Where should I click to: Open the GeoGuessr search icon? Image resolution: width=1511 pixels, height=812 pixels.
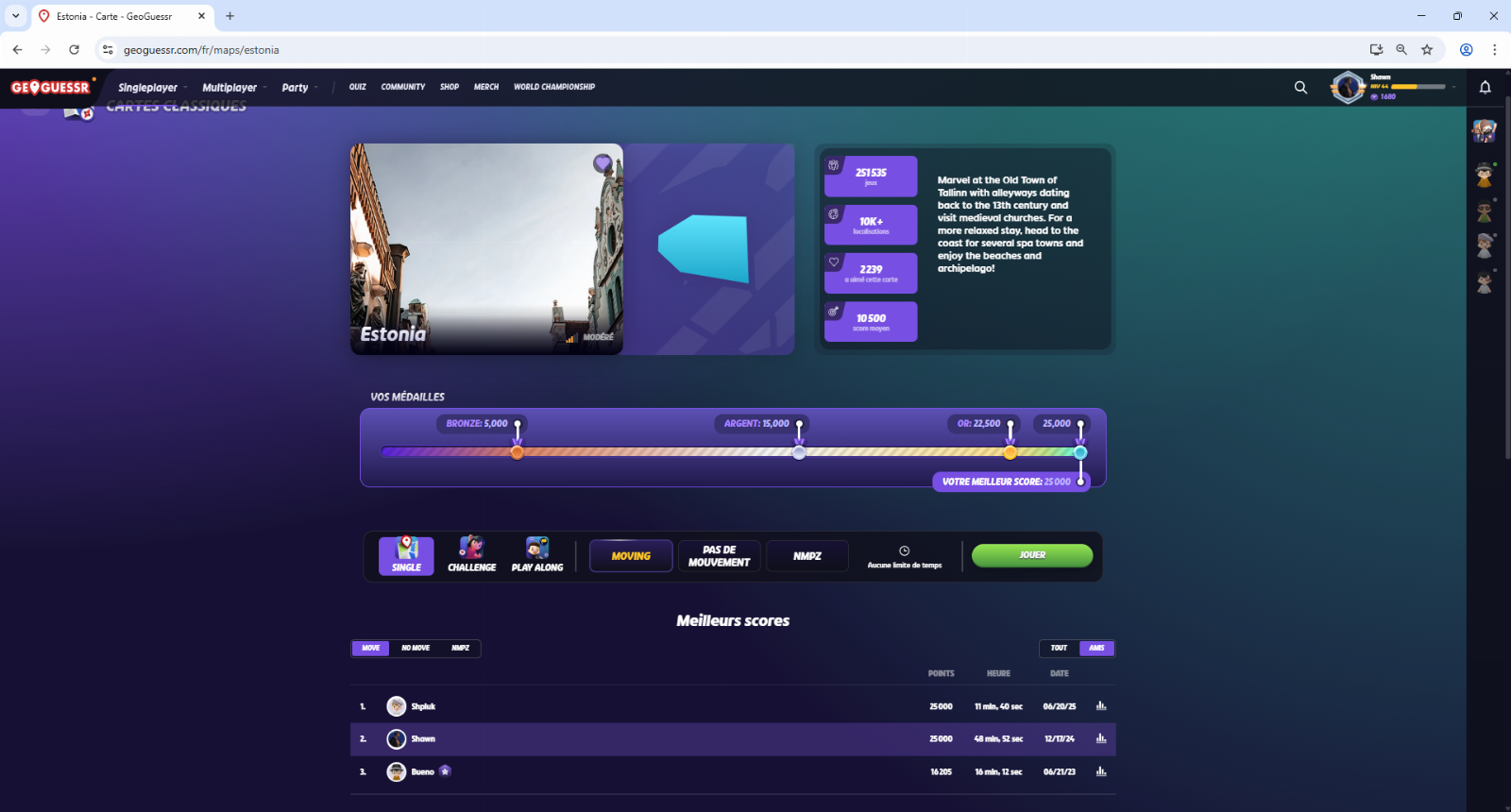(1300, 87)
